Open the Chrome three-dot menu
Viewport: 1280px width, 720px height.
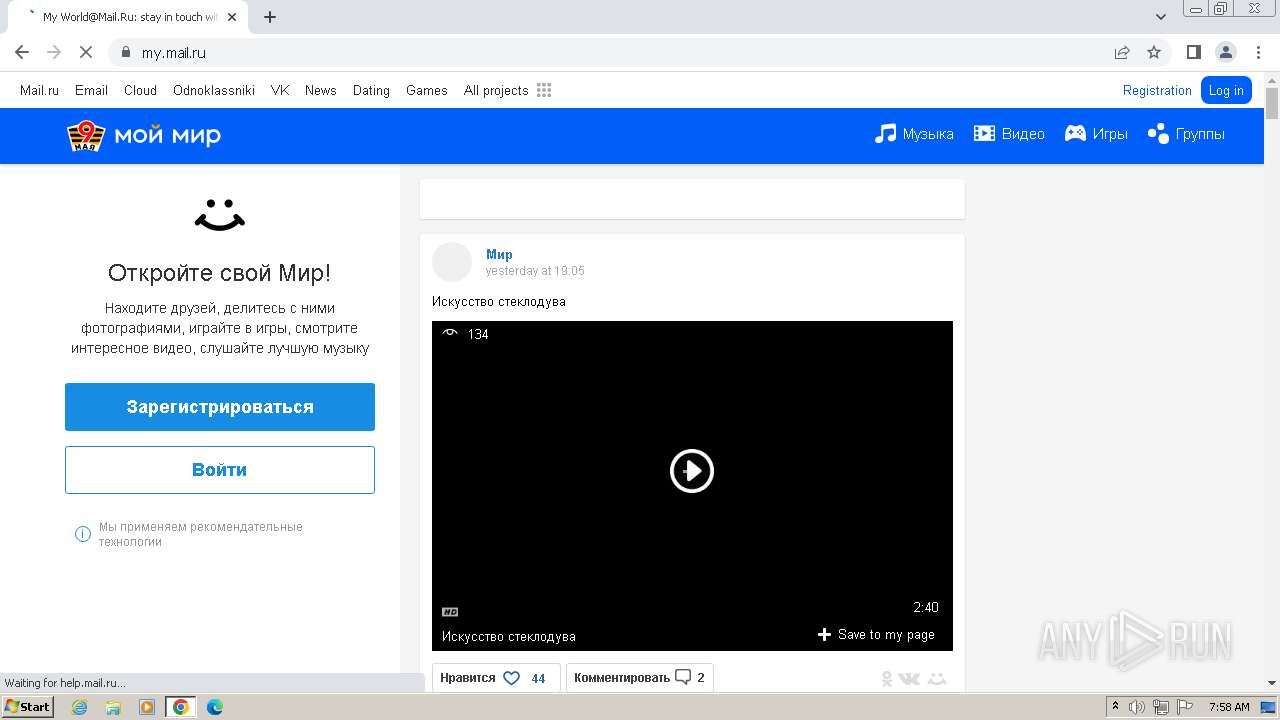[1258, 52]
